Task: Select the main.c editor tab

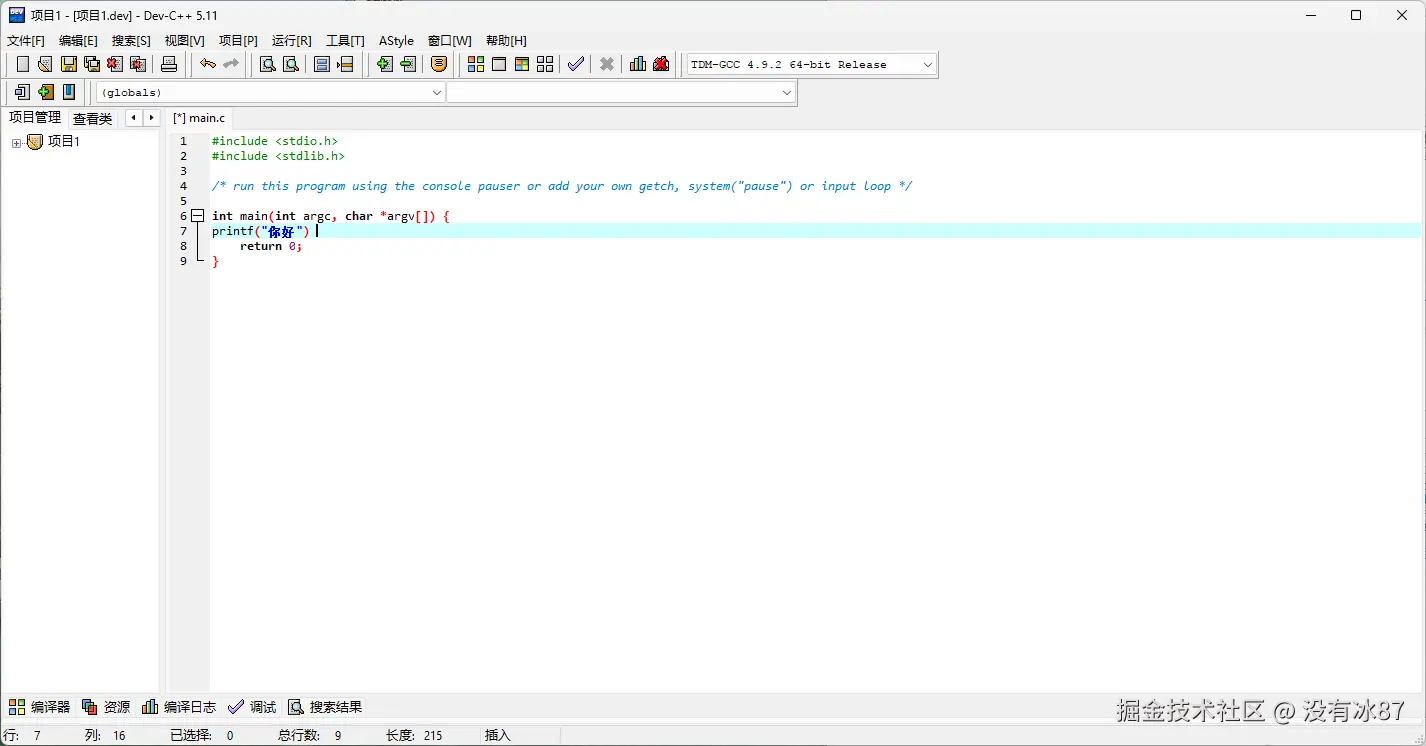Action: pyautogui.click(x=199, y=118)
